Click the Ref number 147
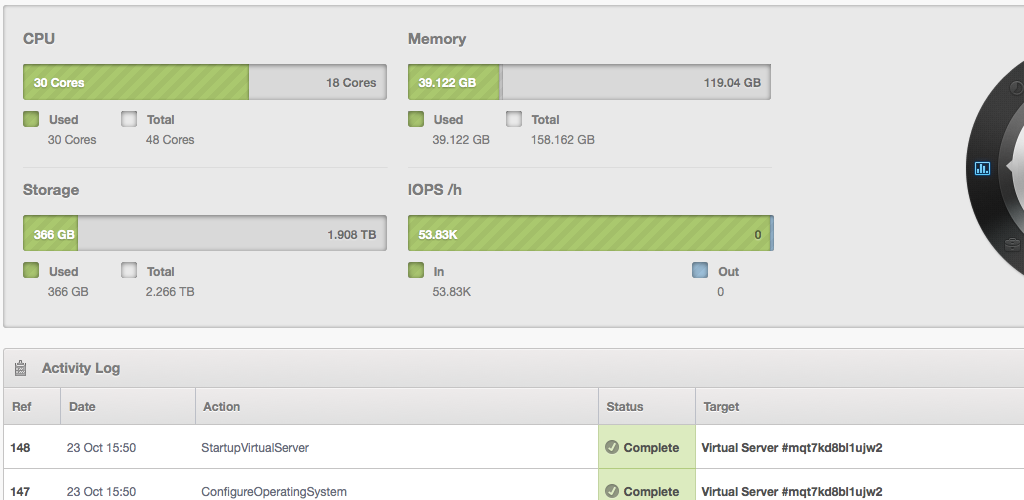1024x500 pixels. pos(20,492)
